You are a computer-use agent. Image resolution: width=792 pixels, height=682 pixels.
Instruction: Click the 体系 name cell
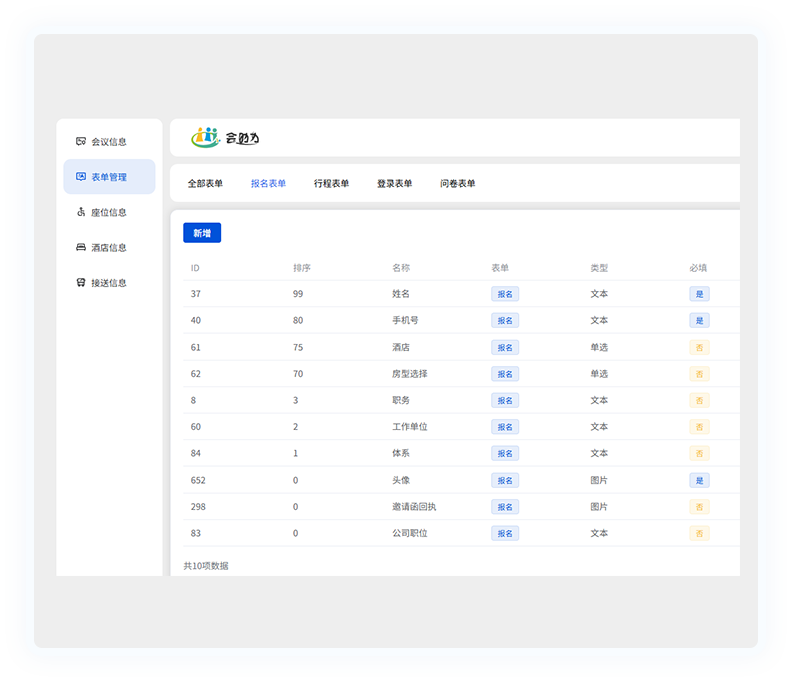point(401,453)
